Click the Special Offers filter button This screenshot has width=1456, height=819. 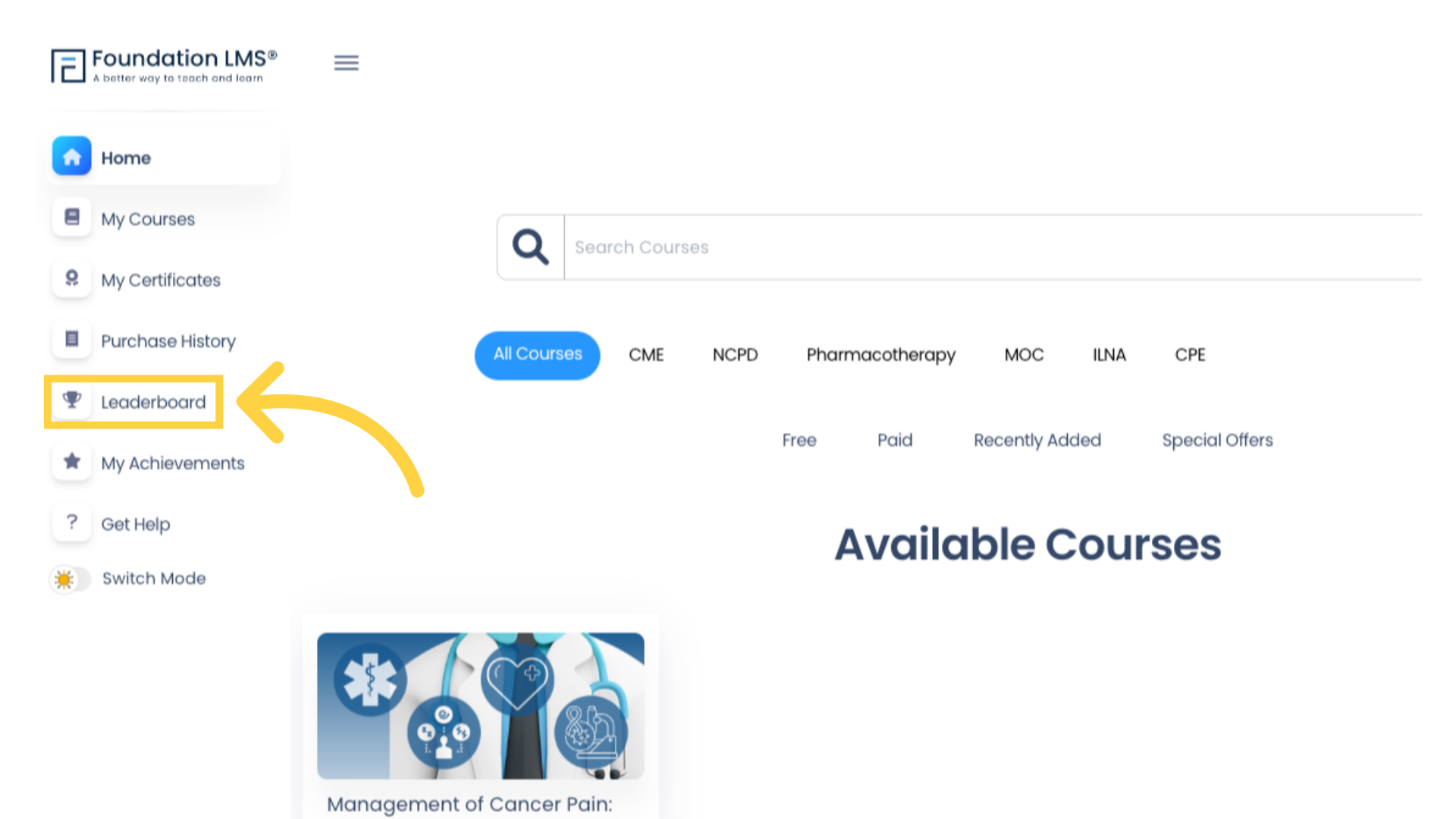point(1216,440)
